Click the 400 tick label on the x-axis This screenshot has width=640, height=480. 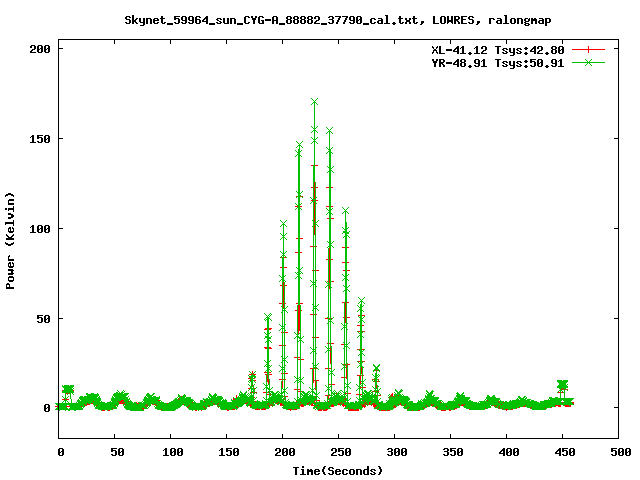coord(506,453)
